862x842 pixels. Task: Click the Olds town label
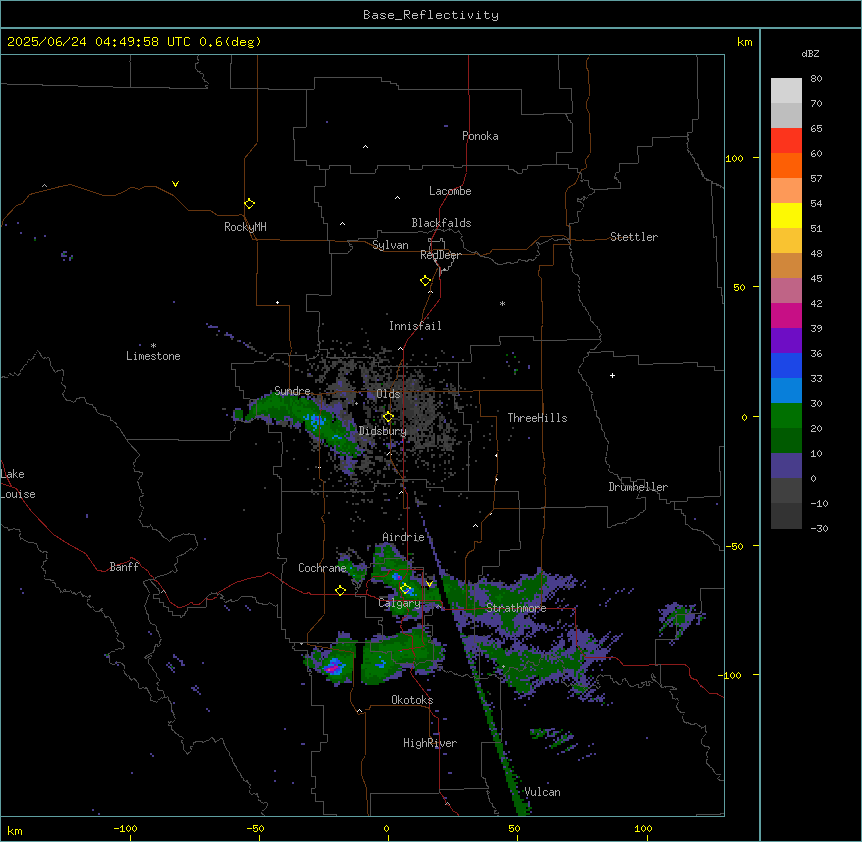point(388,394)
